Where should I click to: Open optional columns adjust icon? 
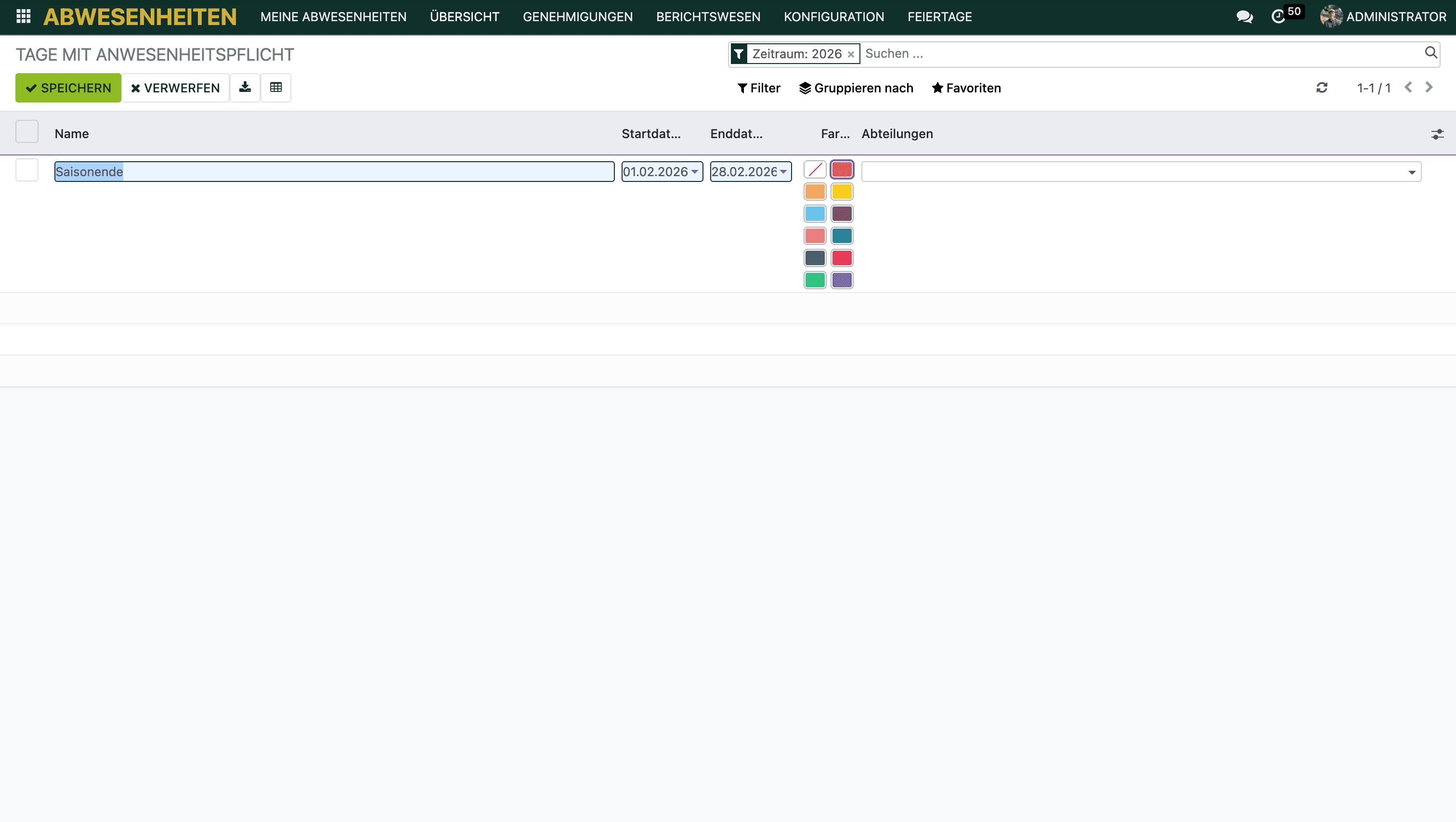click(1437, 134)
